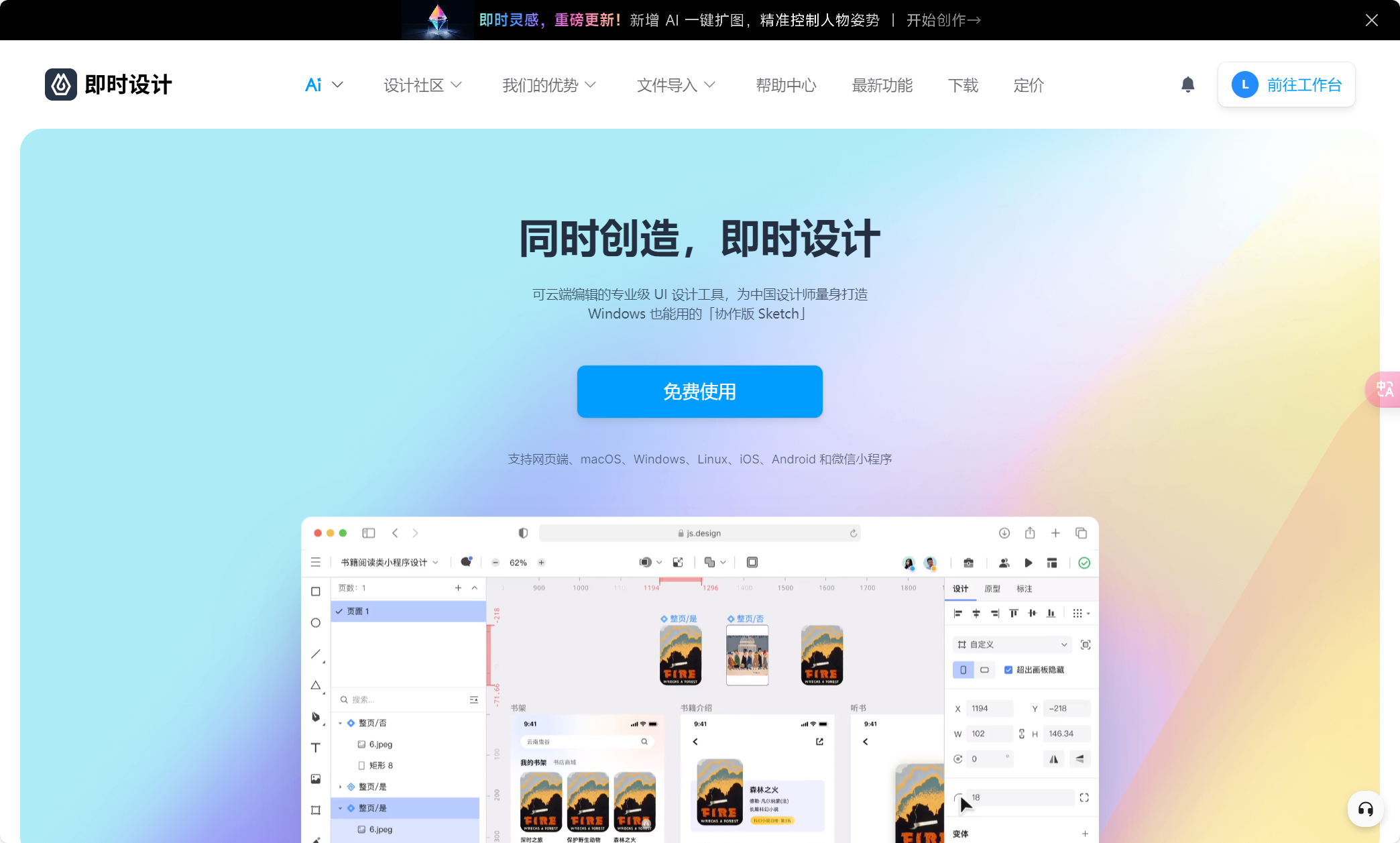Toggle layer visibility for 页面1
1400x843 pixels.
(340, 610)
